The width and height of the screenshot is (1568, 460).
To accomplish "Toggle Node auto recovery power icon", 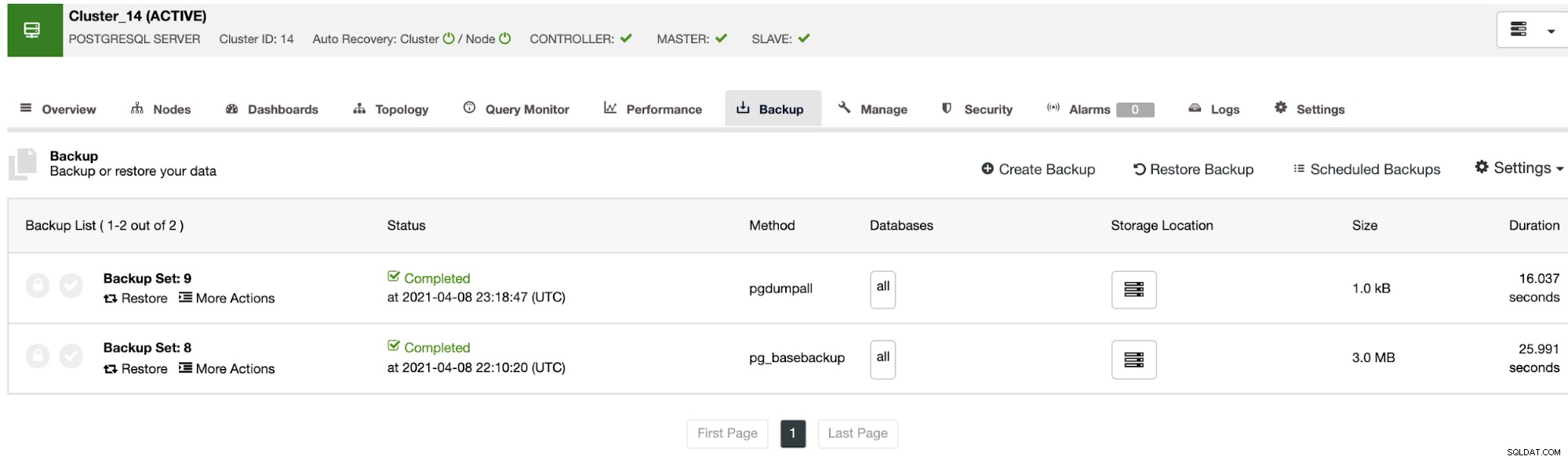I will (x=505, y=38).
